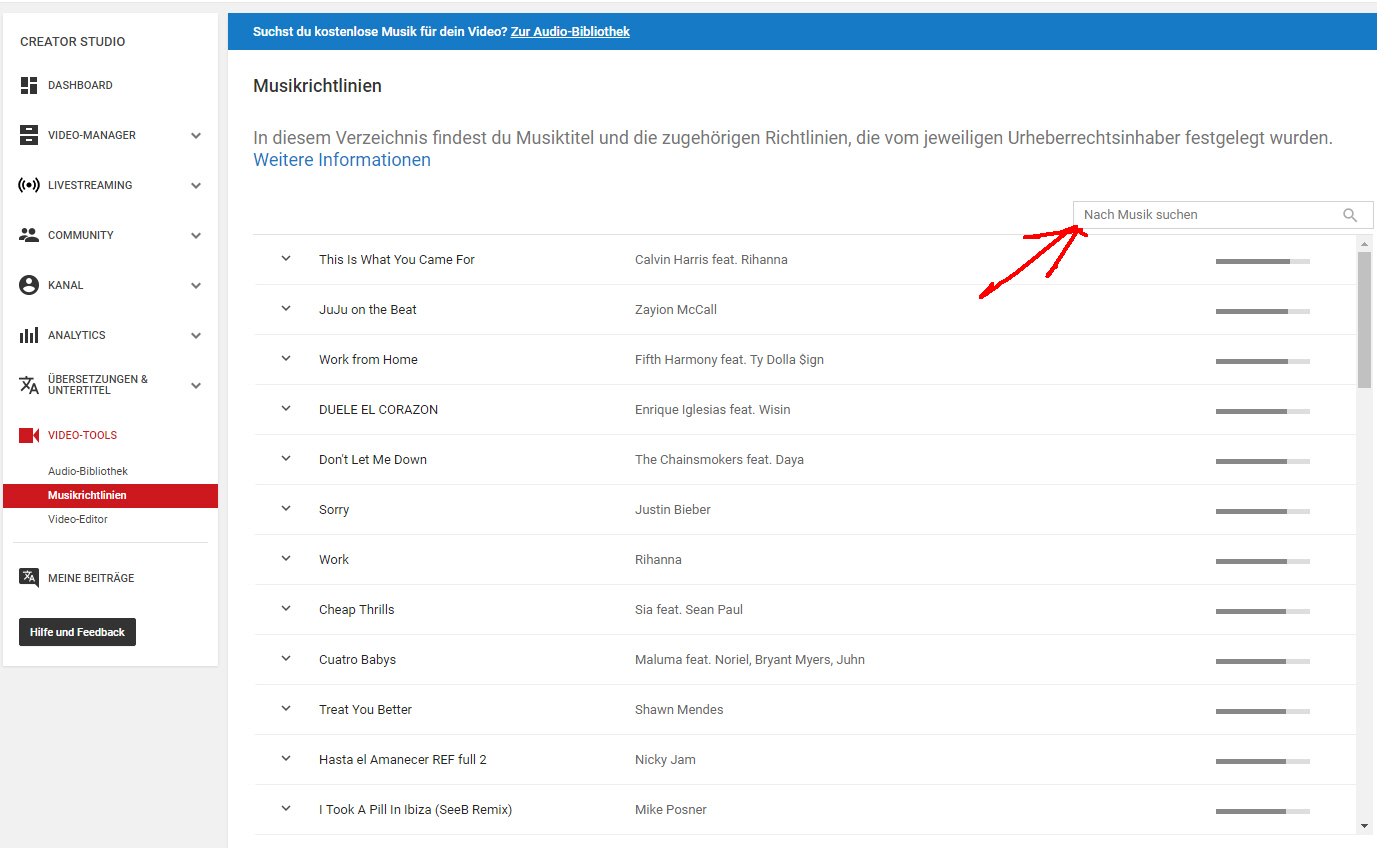
Task: Click the magnifier icon in music search
Action: [x=1350, y=215]
